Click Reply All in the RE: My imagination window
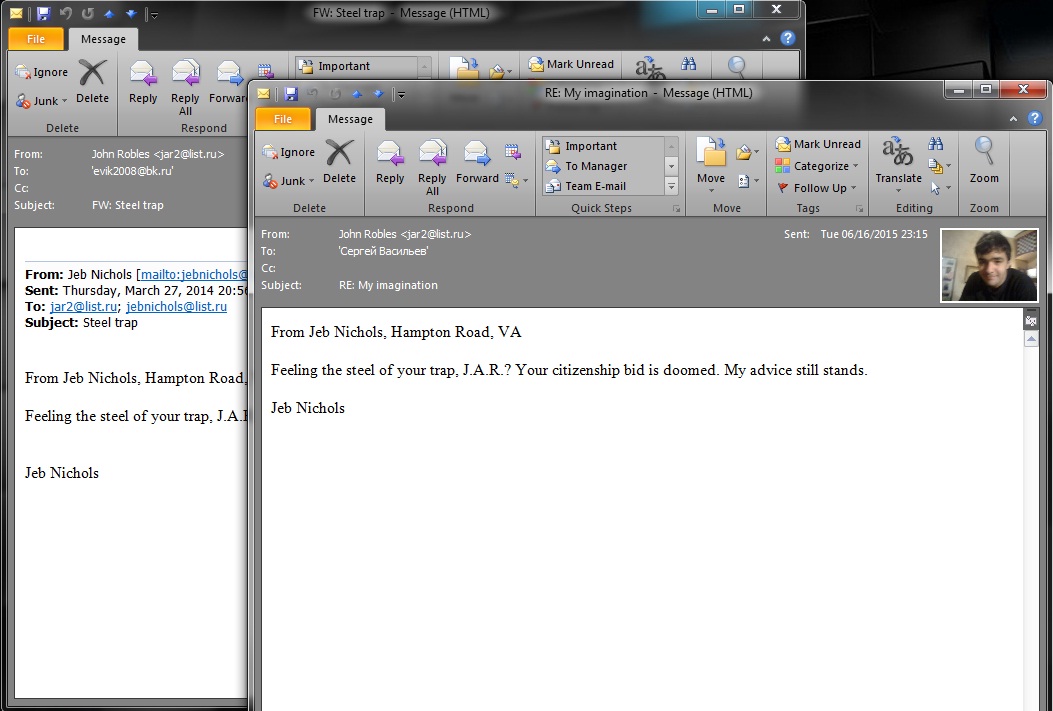 [432, 166]
